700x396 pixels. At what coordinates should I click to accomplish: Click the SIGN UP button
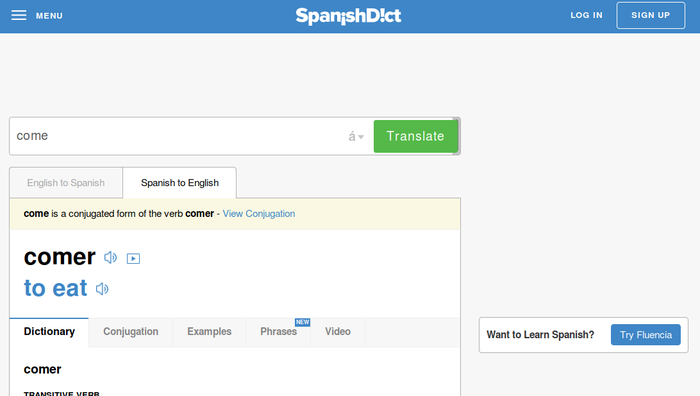point(650,15)
